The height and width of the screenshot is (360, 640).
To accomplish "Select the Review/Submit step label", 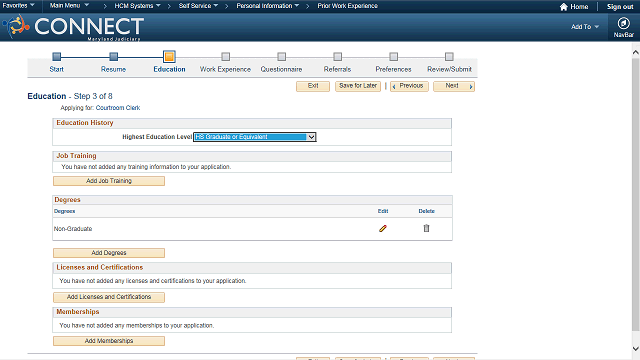I will point(449,69).
